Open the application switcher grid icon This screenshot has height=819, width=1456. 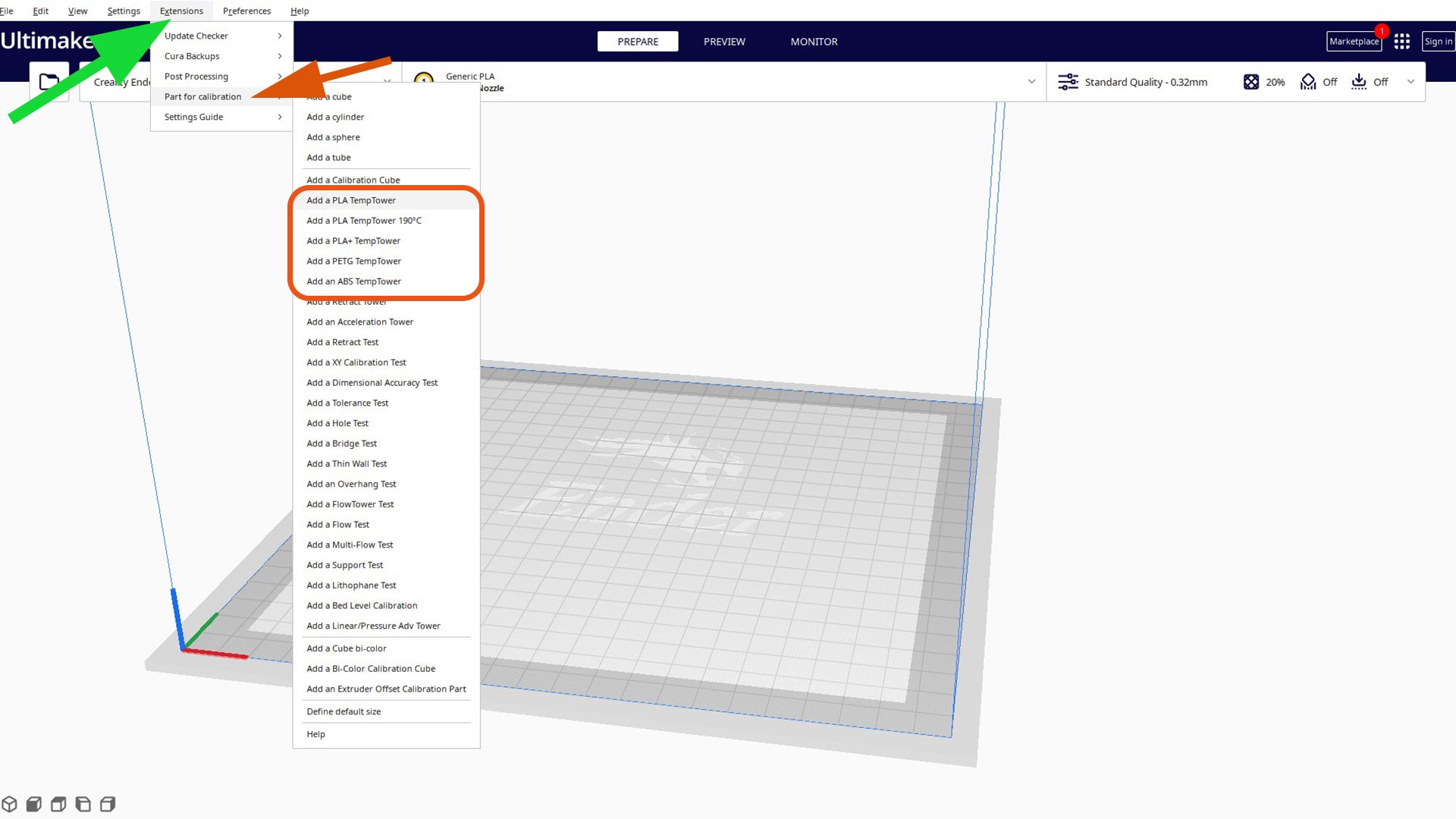[1401, 41]
